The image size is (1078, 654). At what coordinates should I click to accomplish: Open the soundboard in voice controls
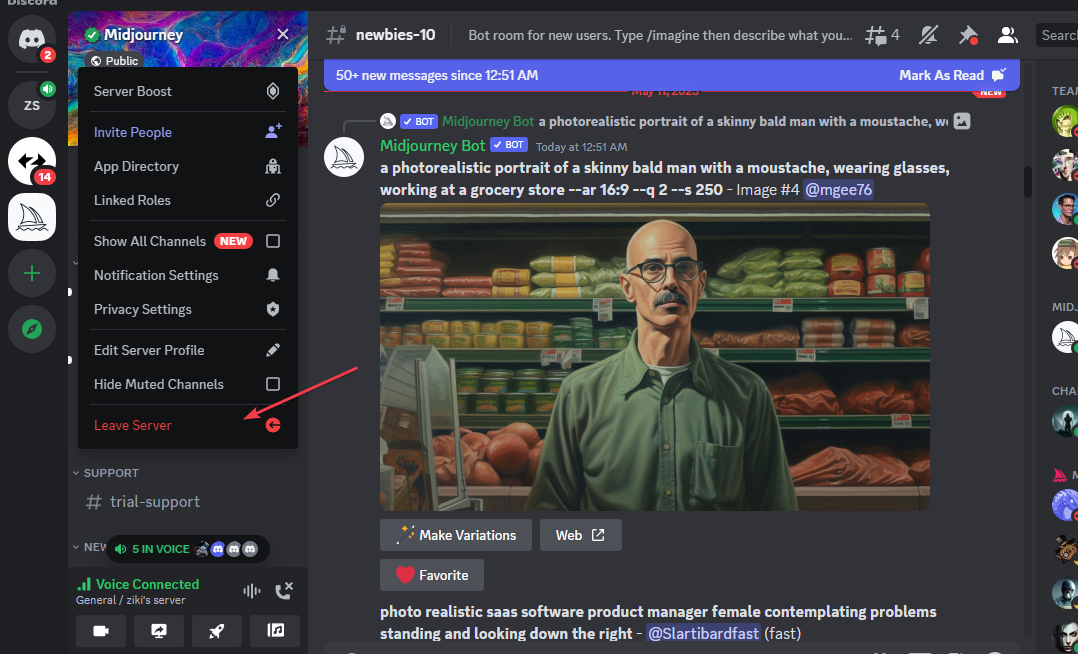pyautogui.click(x=275, y=631)
